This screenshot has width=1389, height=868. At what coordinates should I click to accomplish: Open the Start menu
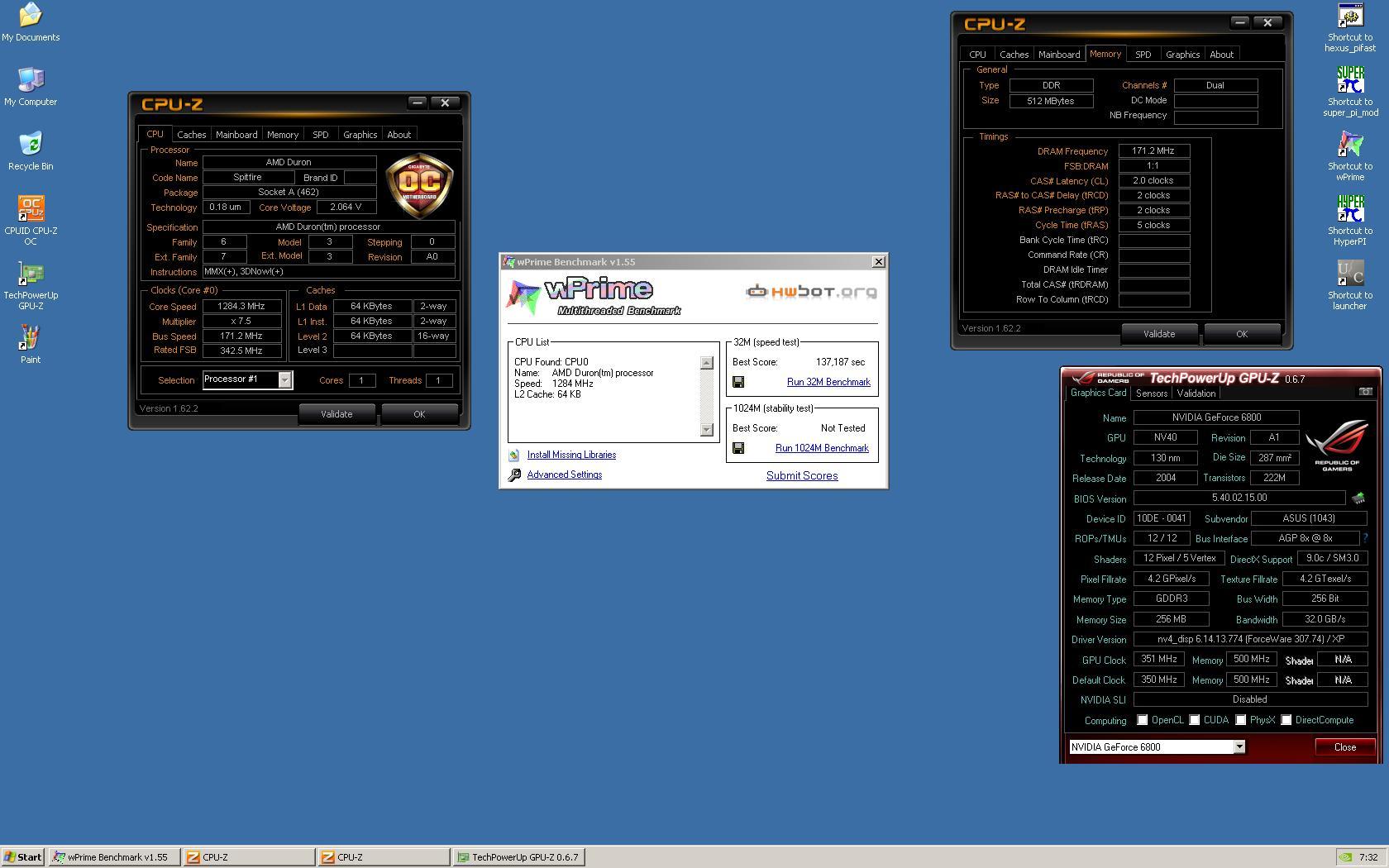[23, 857]
